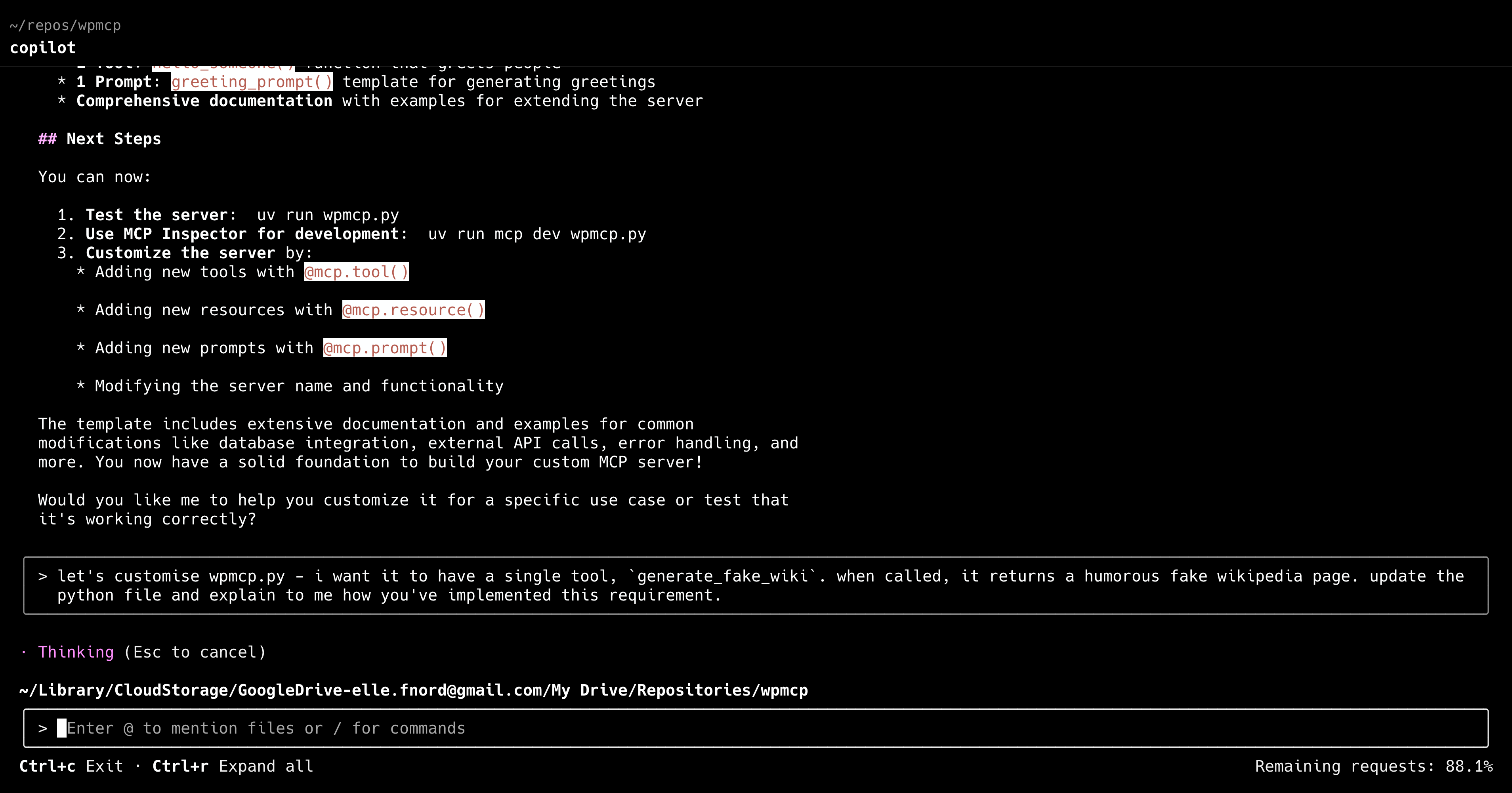The image size is (1512, 793).
Task: Click the pink ## heading marker
Action: 47,139
